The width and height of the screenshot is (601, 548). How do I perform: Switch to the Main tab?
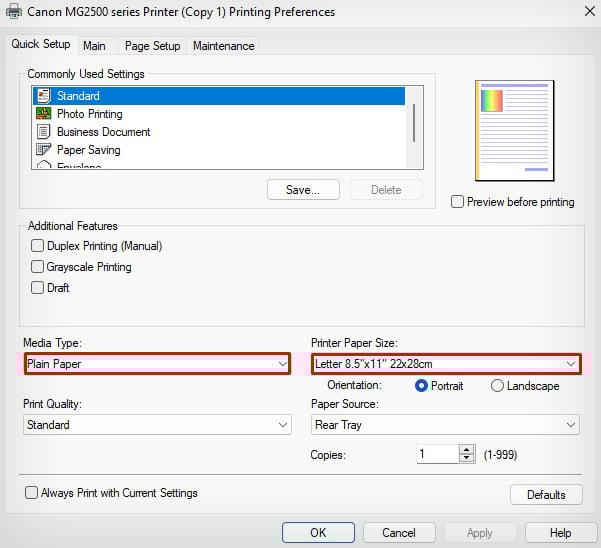click(94, 46)
